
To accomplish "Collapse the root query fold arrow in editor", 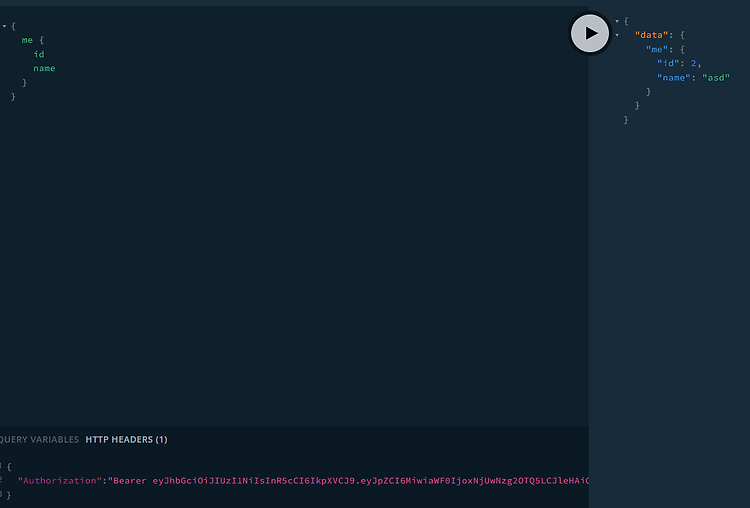I will (x=4, y=26).
